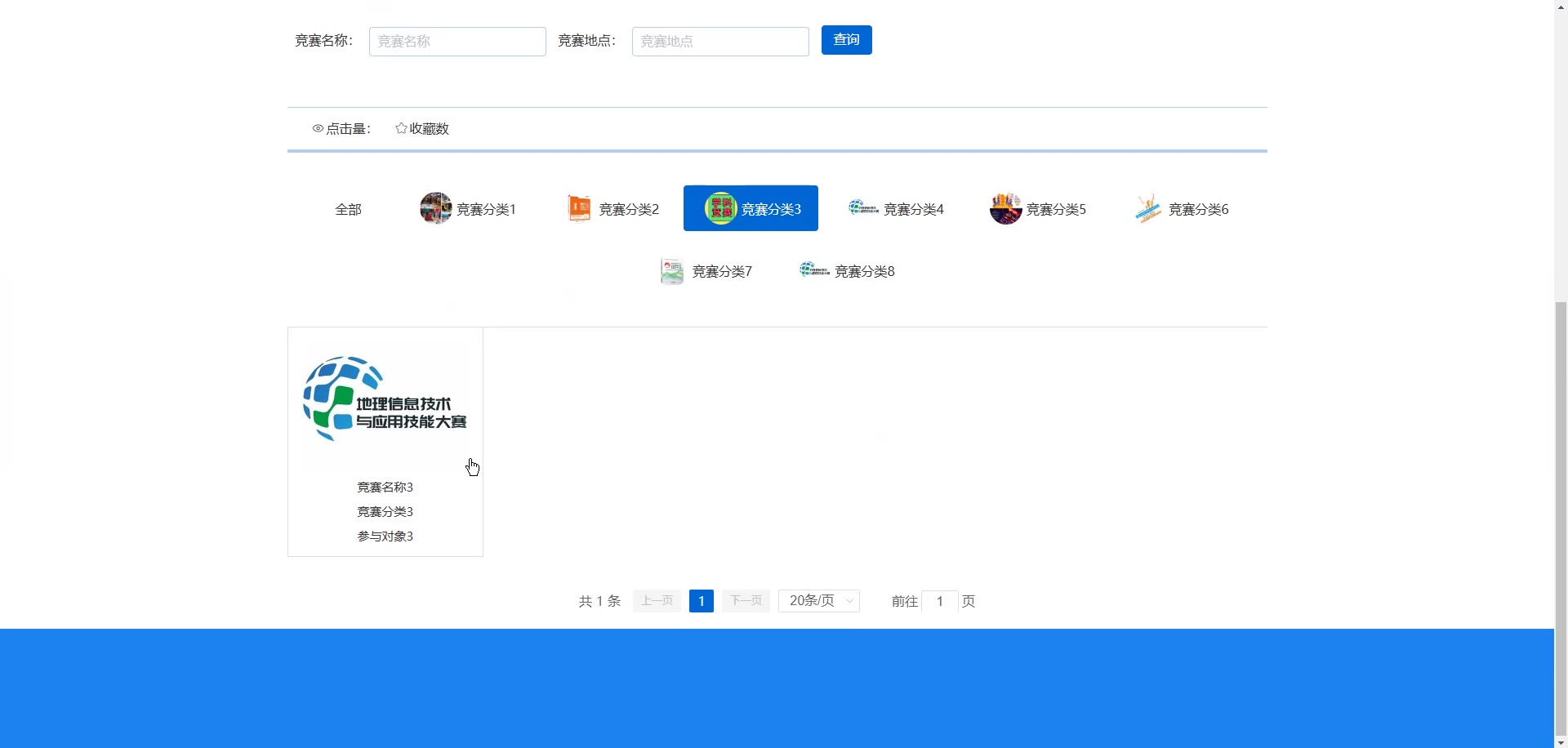Open the 20条/页 page size dropdown
The image size is (1568, 748).
(x=819, y=601)
